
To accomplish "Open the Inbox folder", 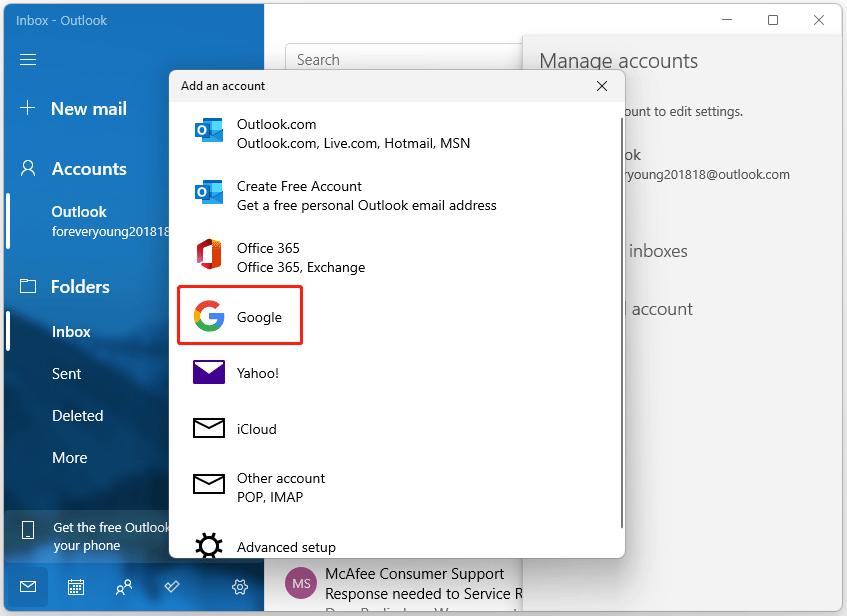I will [72, 331].
